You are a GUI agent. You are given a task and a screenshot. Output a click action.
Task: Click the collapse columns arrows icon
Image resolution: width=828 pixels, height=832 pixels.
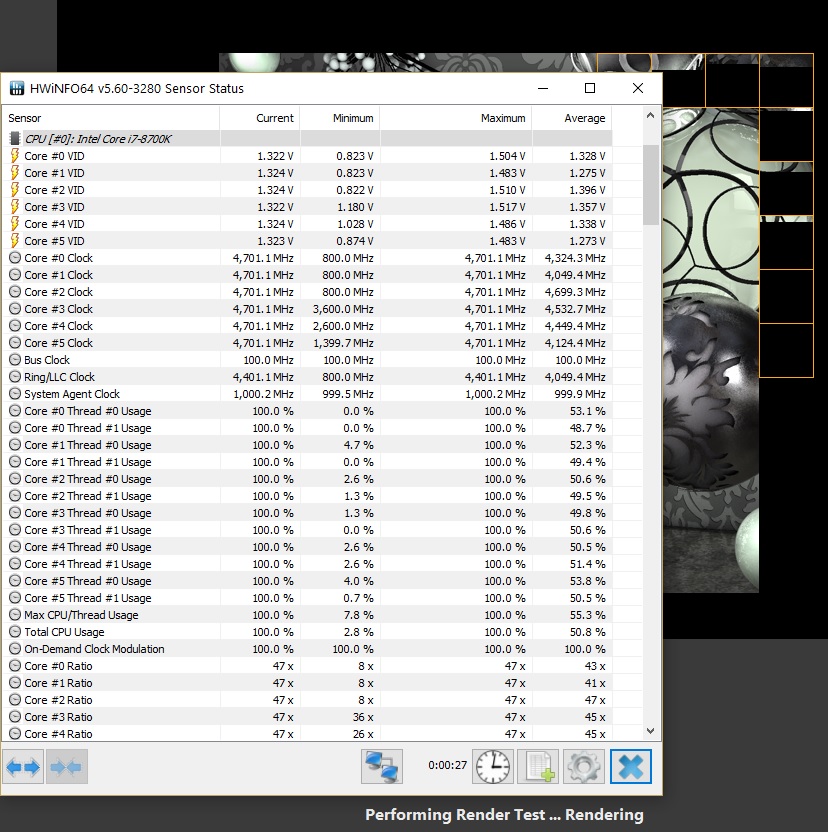[x=67, y=767]
